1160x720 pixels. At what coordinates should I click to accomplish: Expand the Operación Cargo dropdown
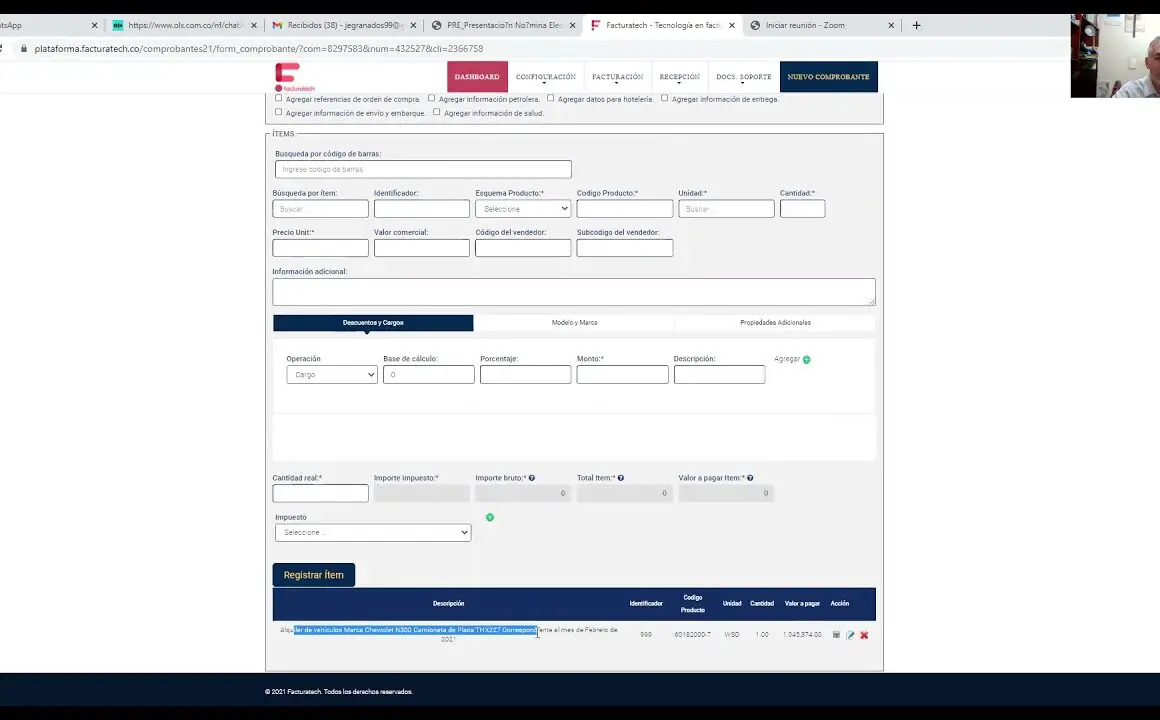point(332,375)
